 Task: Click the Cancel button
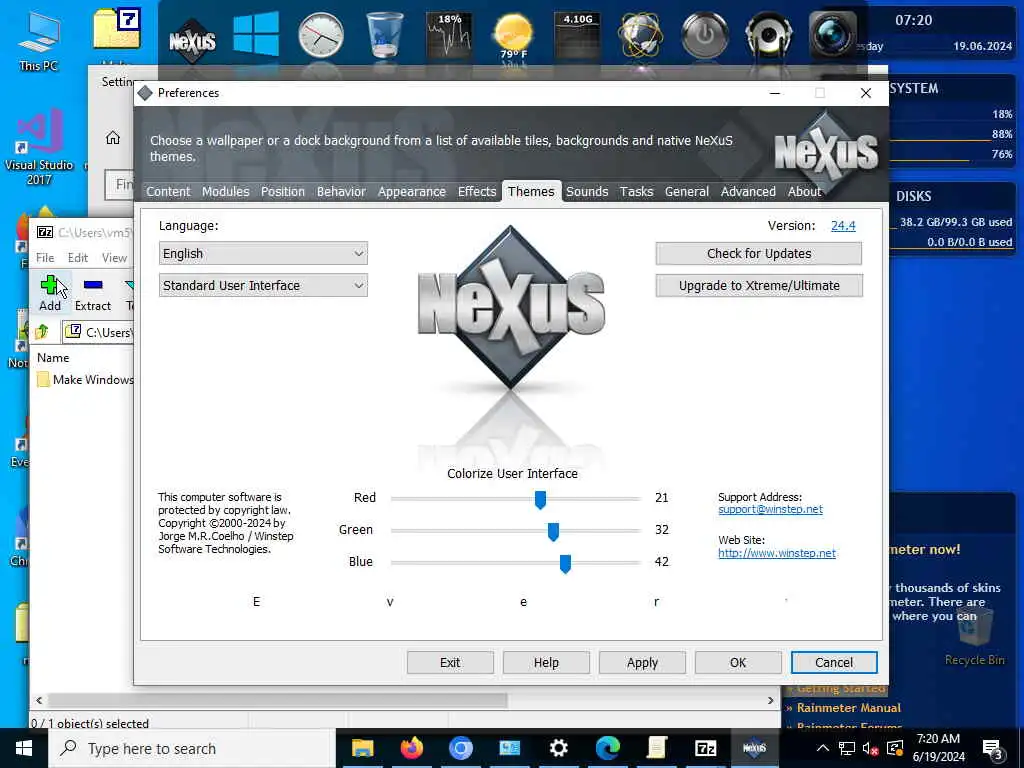[834, 662]
